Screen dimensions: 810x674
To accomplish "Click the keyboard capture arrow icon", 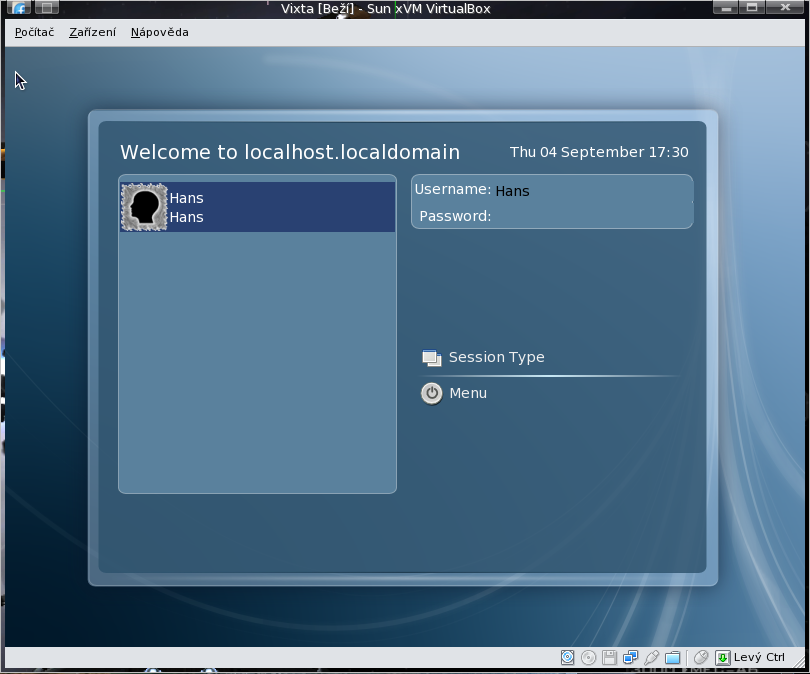I will [723, 657].
